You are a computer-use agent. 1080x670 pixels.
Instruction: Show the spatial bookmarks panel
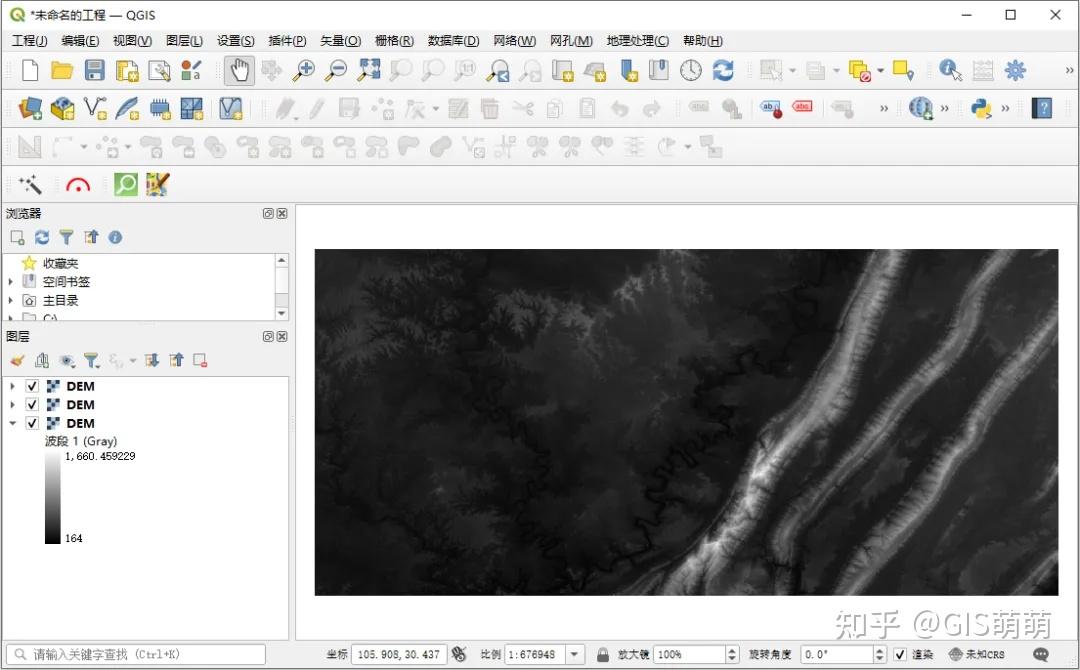(658, 70)
